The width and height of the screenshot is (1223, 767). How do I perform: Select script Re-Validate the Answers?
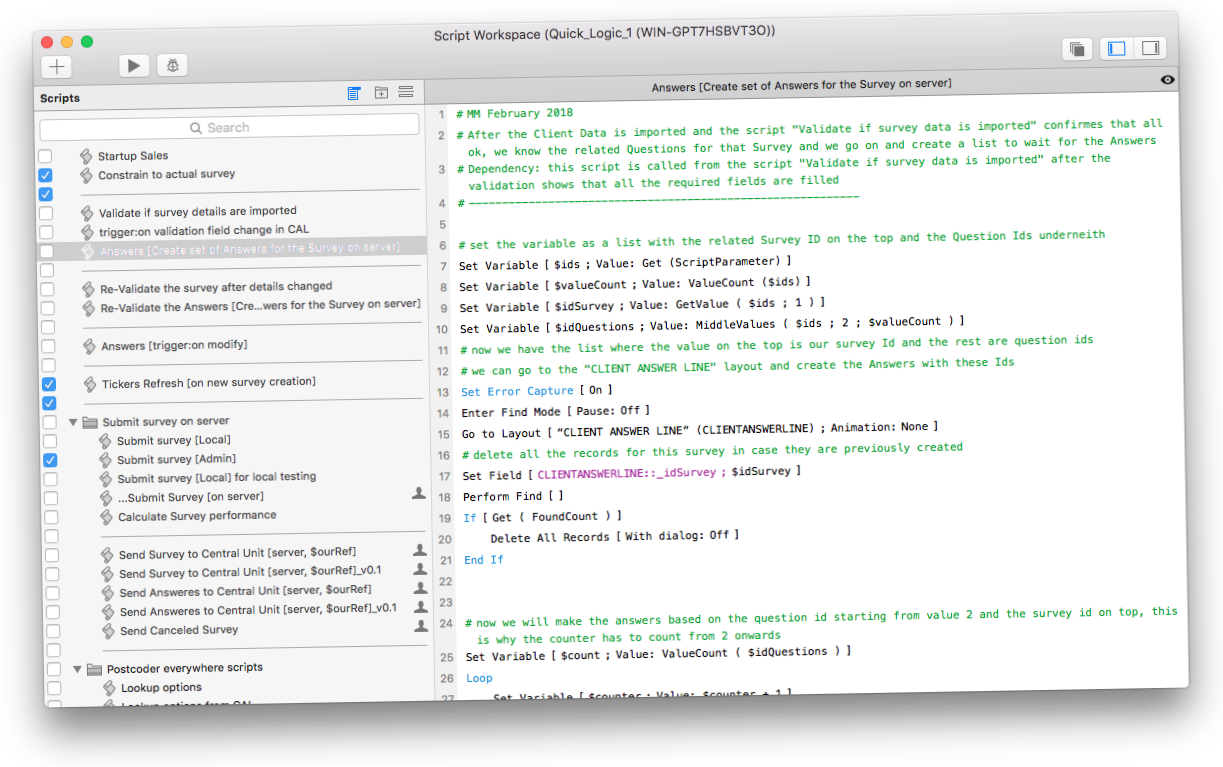tap(260, 305)
